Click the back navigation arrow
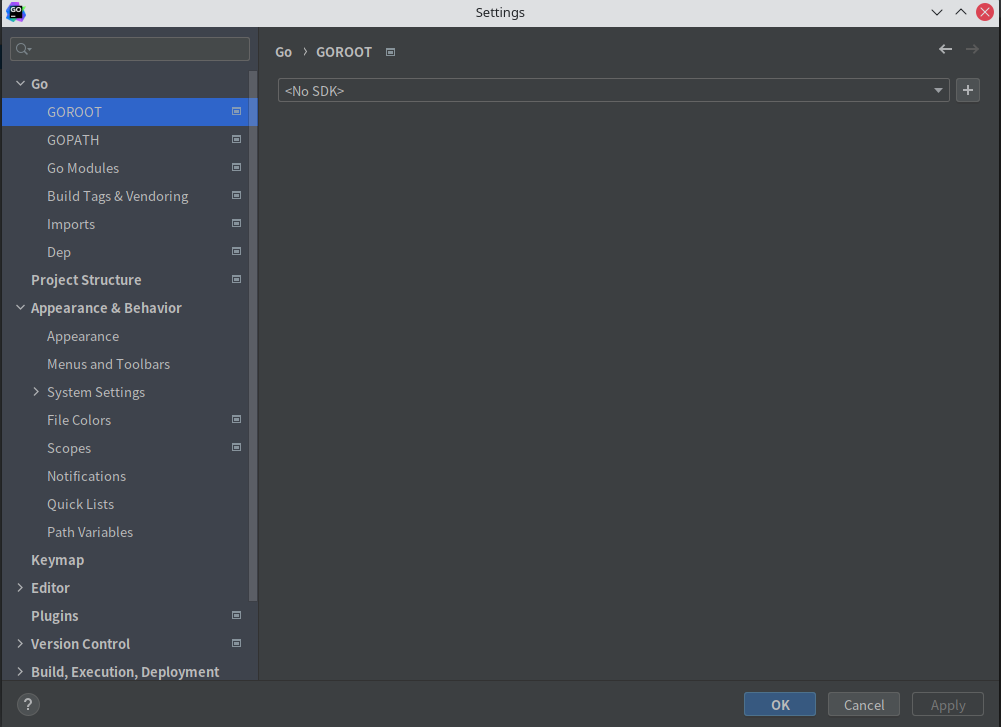Screen dimensions: 1001x727 [944, 48]
